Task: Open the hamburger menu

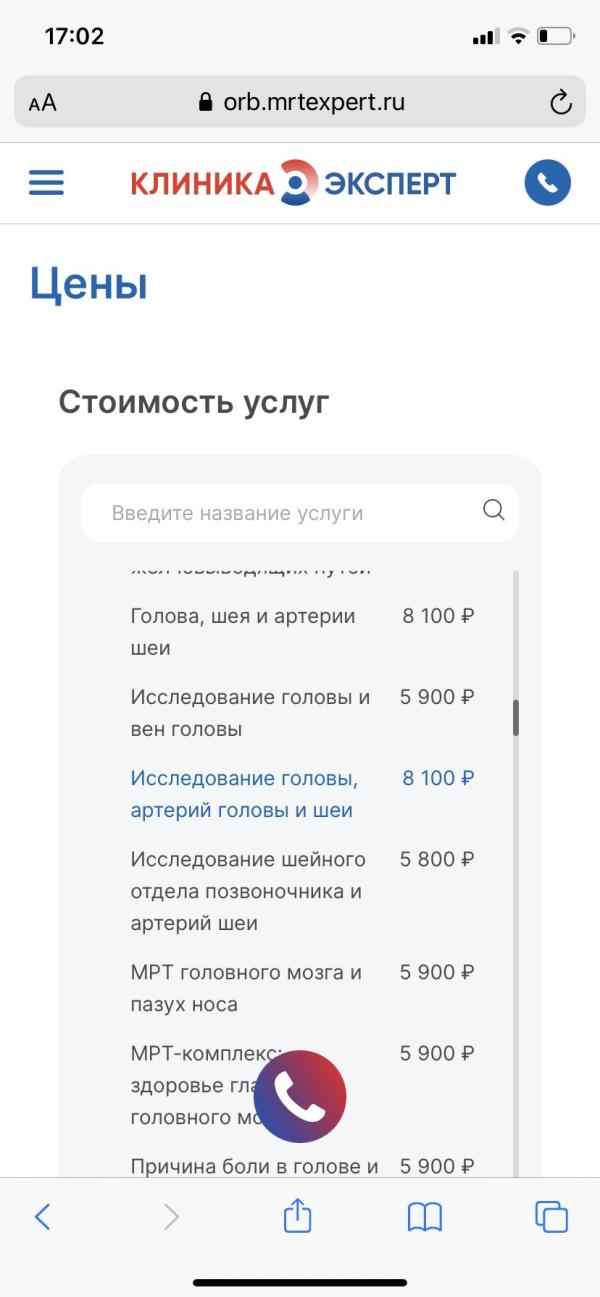Action: point(46,183)
